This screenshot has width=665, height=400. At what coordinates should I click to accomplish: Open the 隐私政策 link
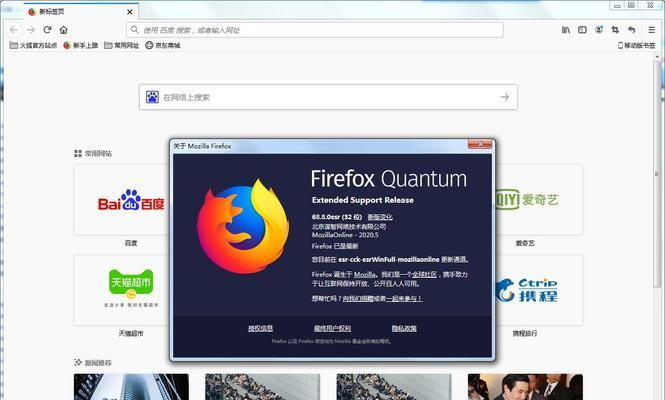[404, 328]
